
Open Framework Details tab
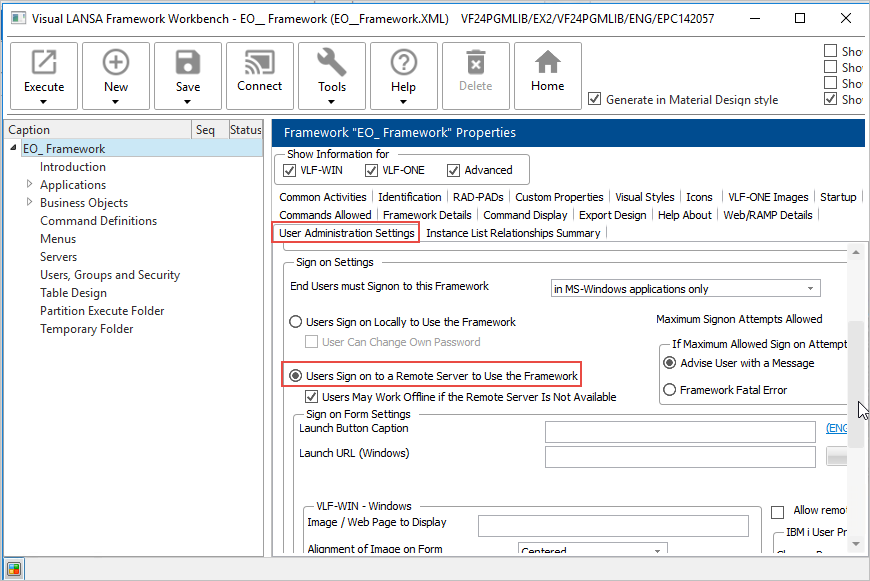click(x=427, y=215)
